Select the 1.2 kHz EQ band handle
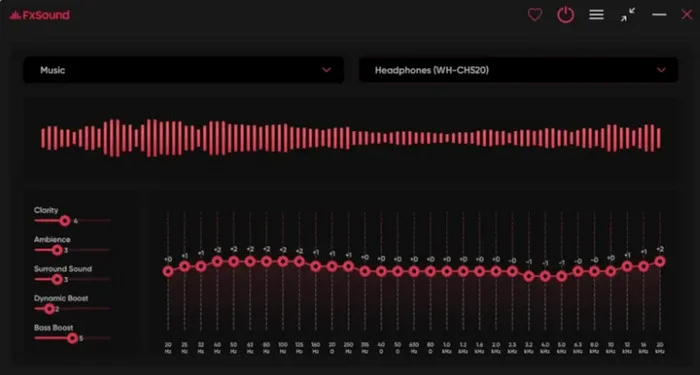This screenshot has width=700, height=375. tap(463, 271)
